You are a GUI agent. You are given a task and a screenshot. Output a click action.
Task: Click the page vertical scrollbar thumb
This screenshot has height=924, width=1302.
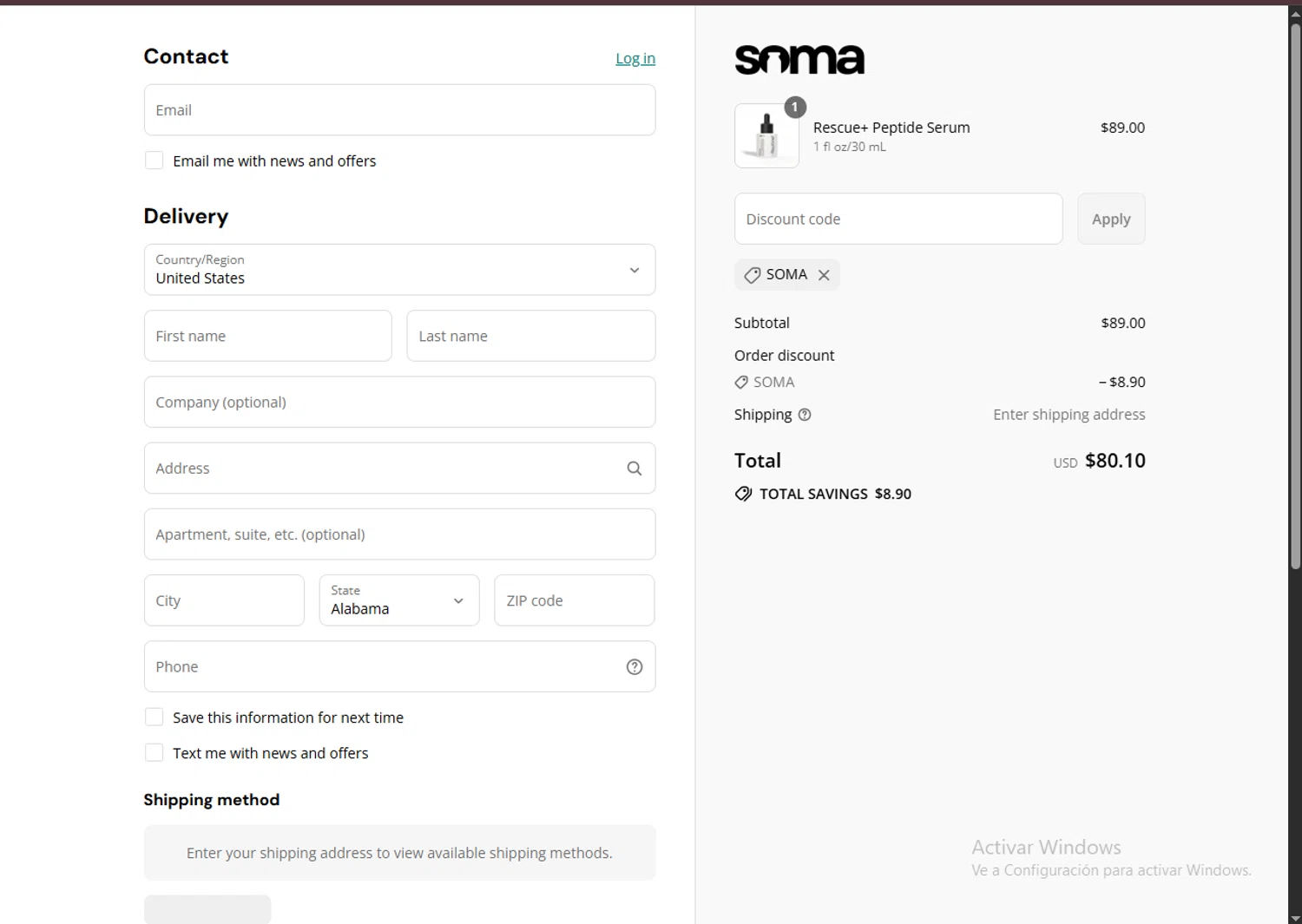1295,295
